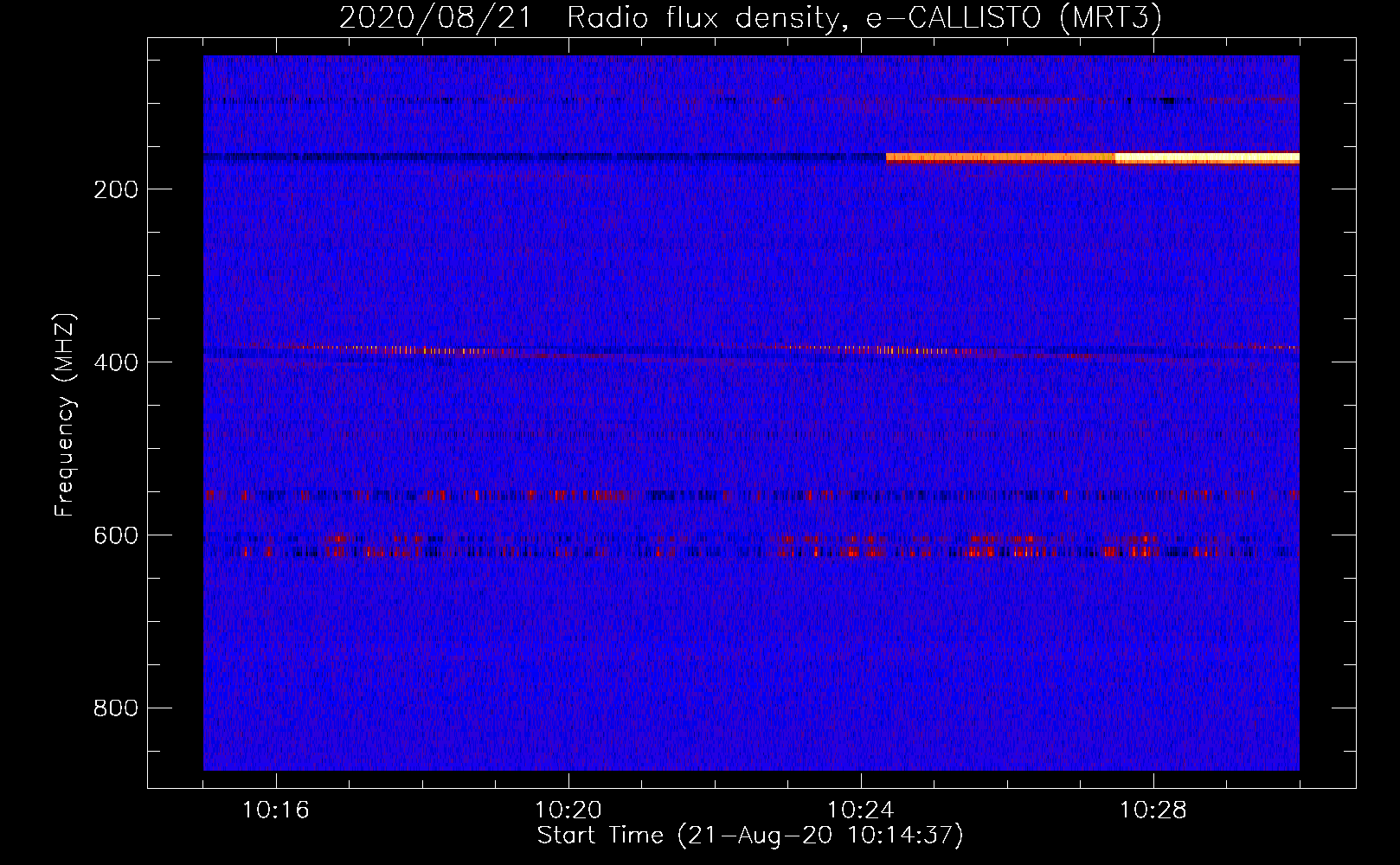The image size is (1400, 865).
Task: Click the 'Frequency (MHZ)' axis label
Action: coord(65,415)
